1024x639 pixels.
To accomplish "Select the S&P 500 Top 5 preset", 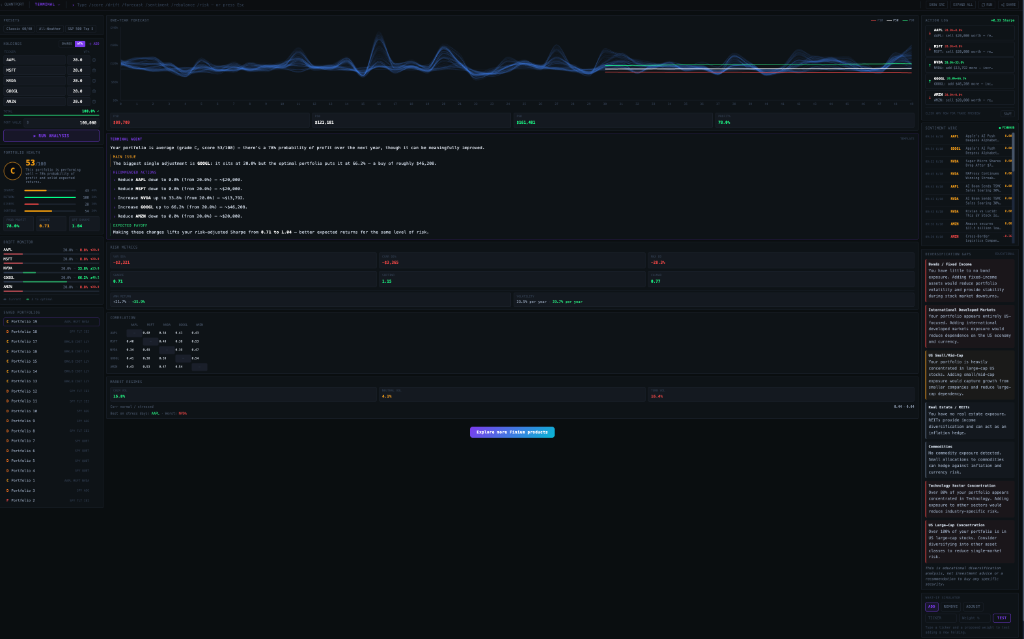I will pyautogui.click(x=81, y=29).
